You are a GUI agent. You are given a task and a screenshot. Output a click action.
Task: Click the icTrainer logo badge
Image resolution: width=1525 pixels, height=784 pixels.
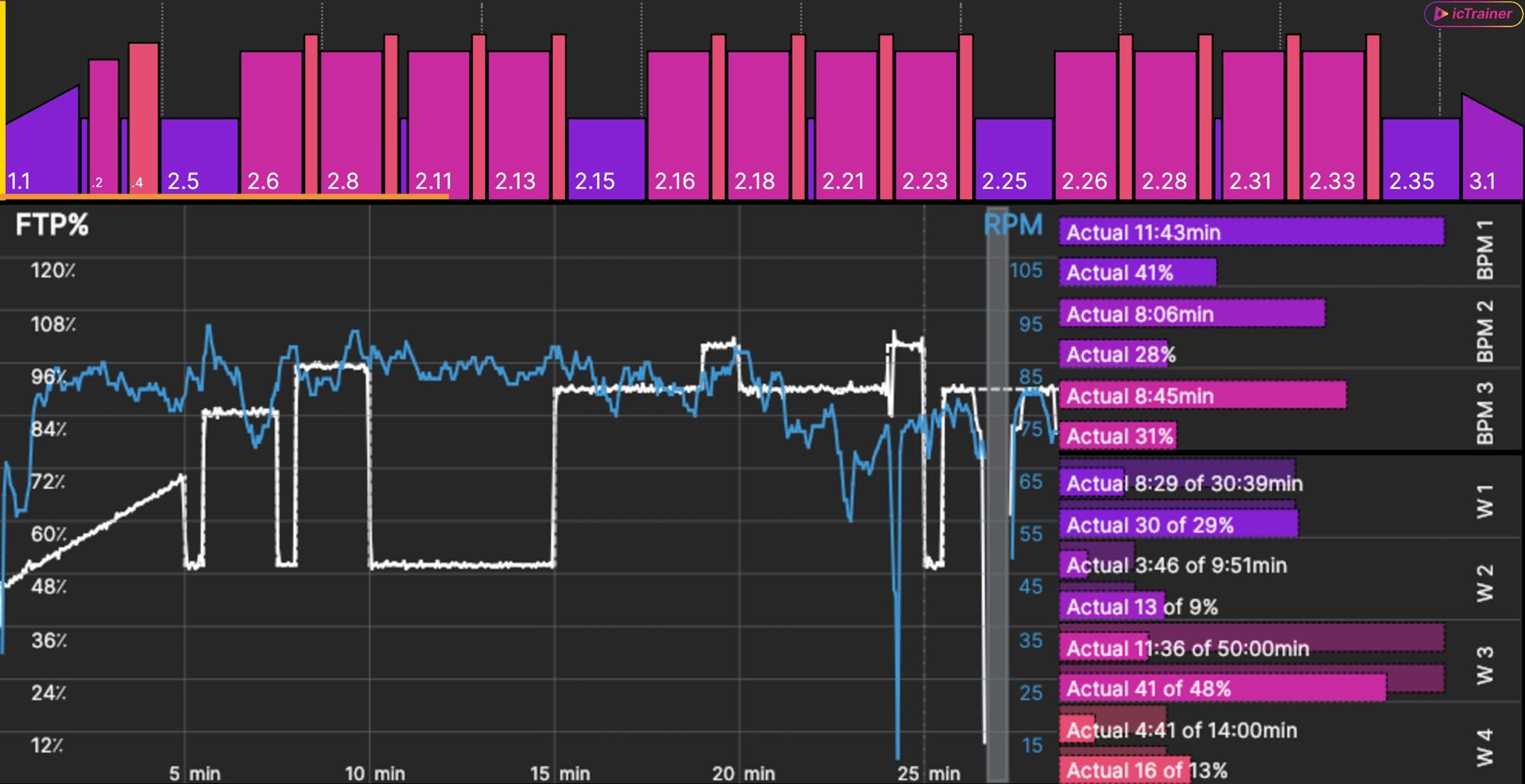click(x=1473, y=14)
